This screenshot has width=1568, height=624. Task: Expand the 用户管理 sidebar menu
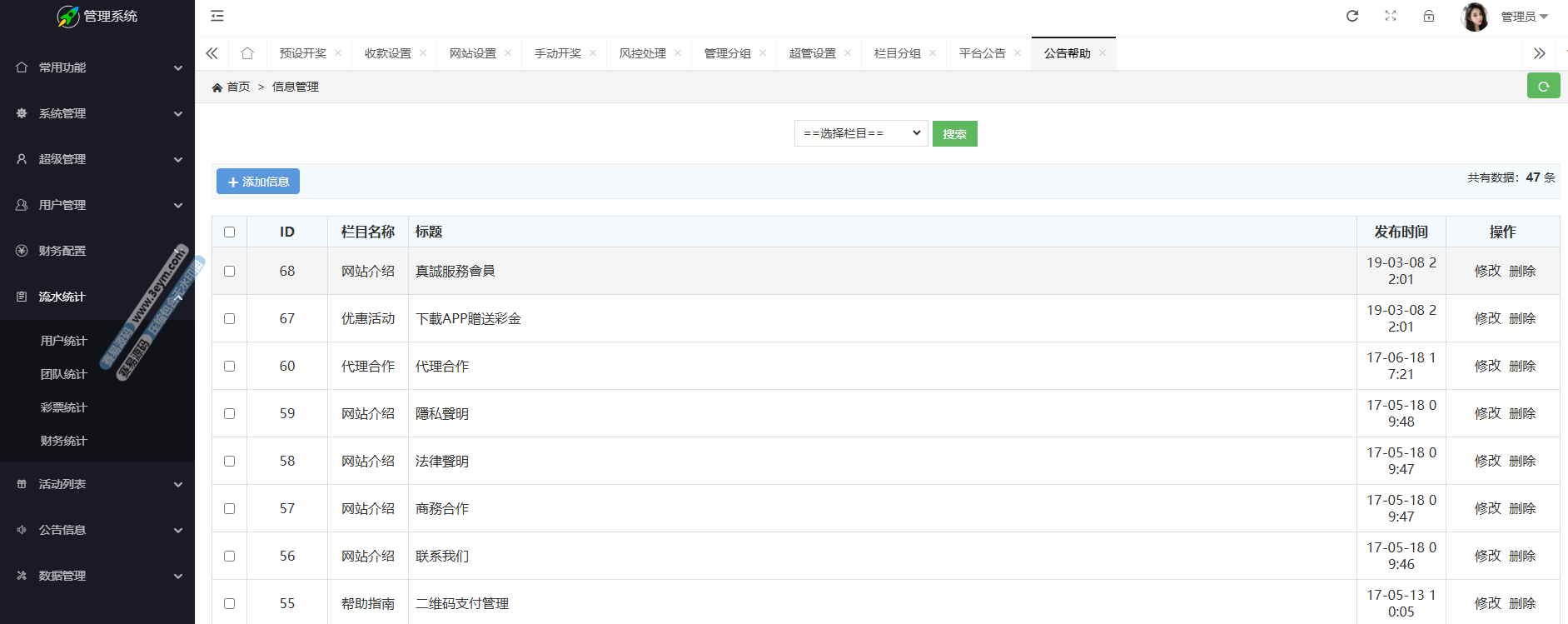pyautogui.click(x=97, y=205)
